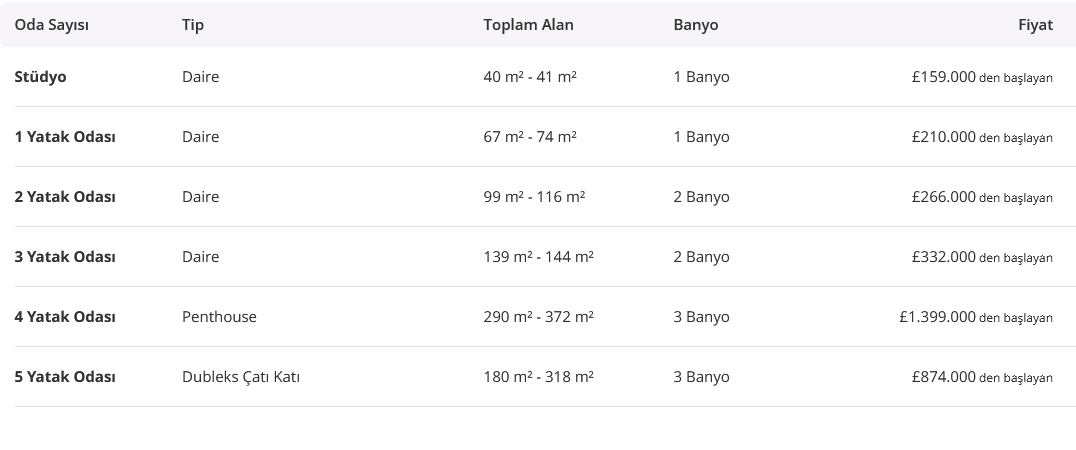
Task: Select the 1 Yatak Odası row
Action: 65,137
